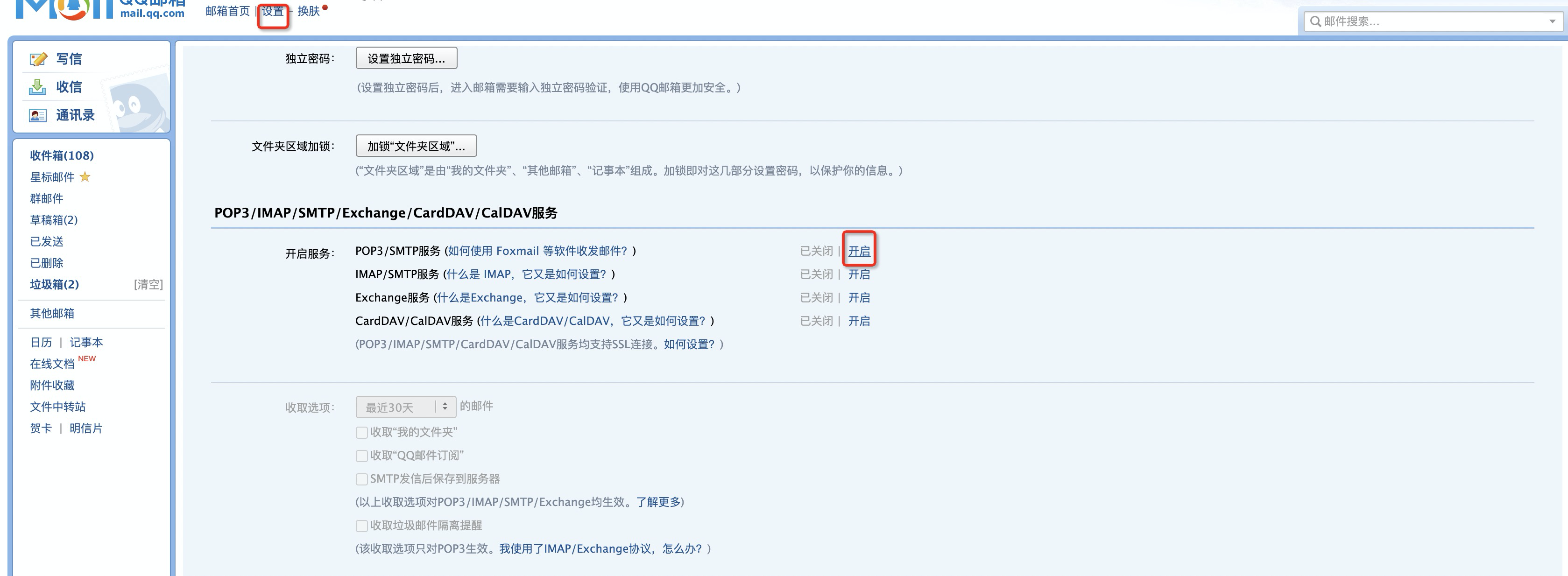Open 换肤 skin option in the top bar

(309, 11)
